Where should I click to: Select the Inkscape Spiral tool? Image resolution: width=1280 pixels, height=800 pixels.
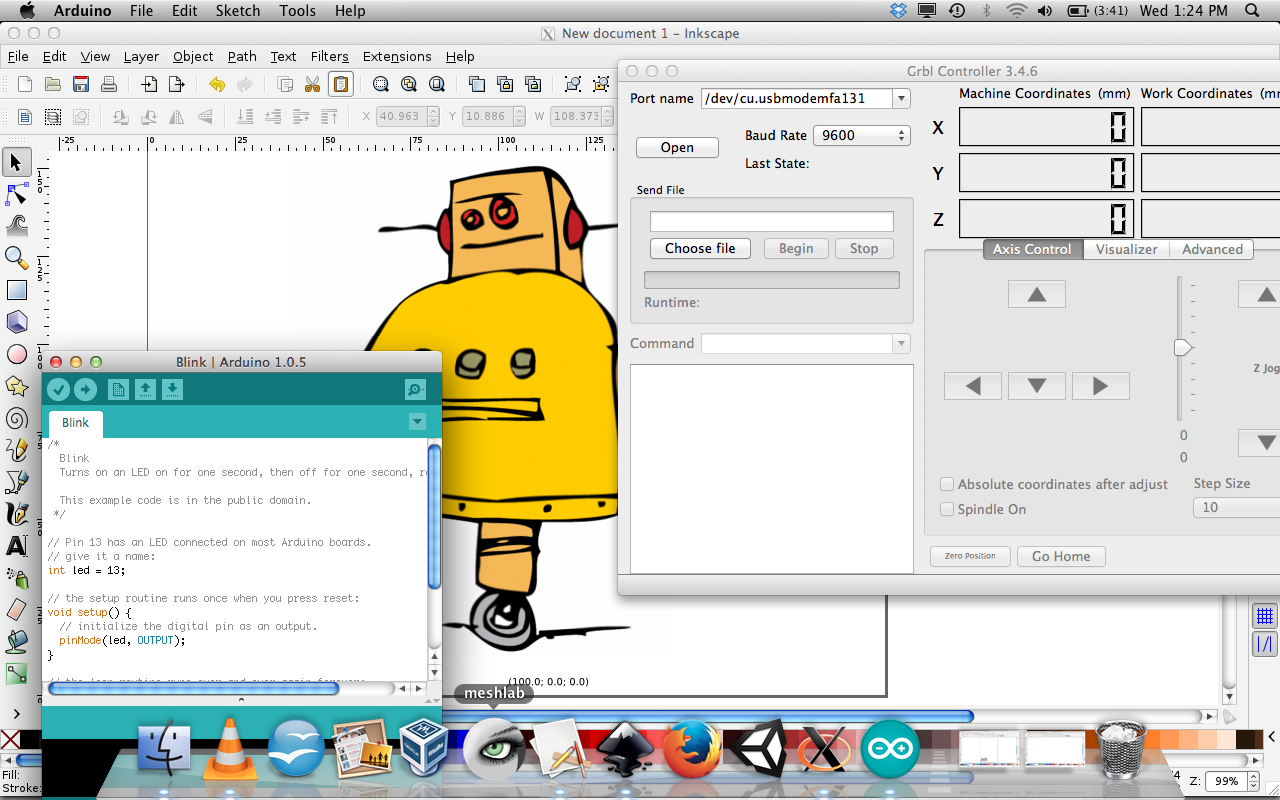(17, 418)
